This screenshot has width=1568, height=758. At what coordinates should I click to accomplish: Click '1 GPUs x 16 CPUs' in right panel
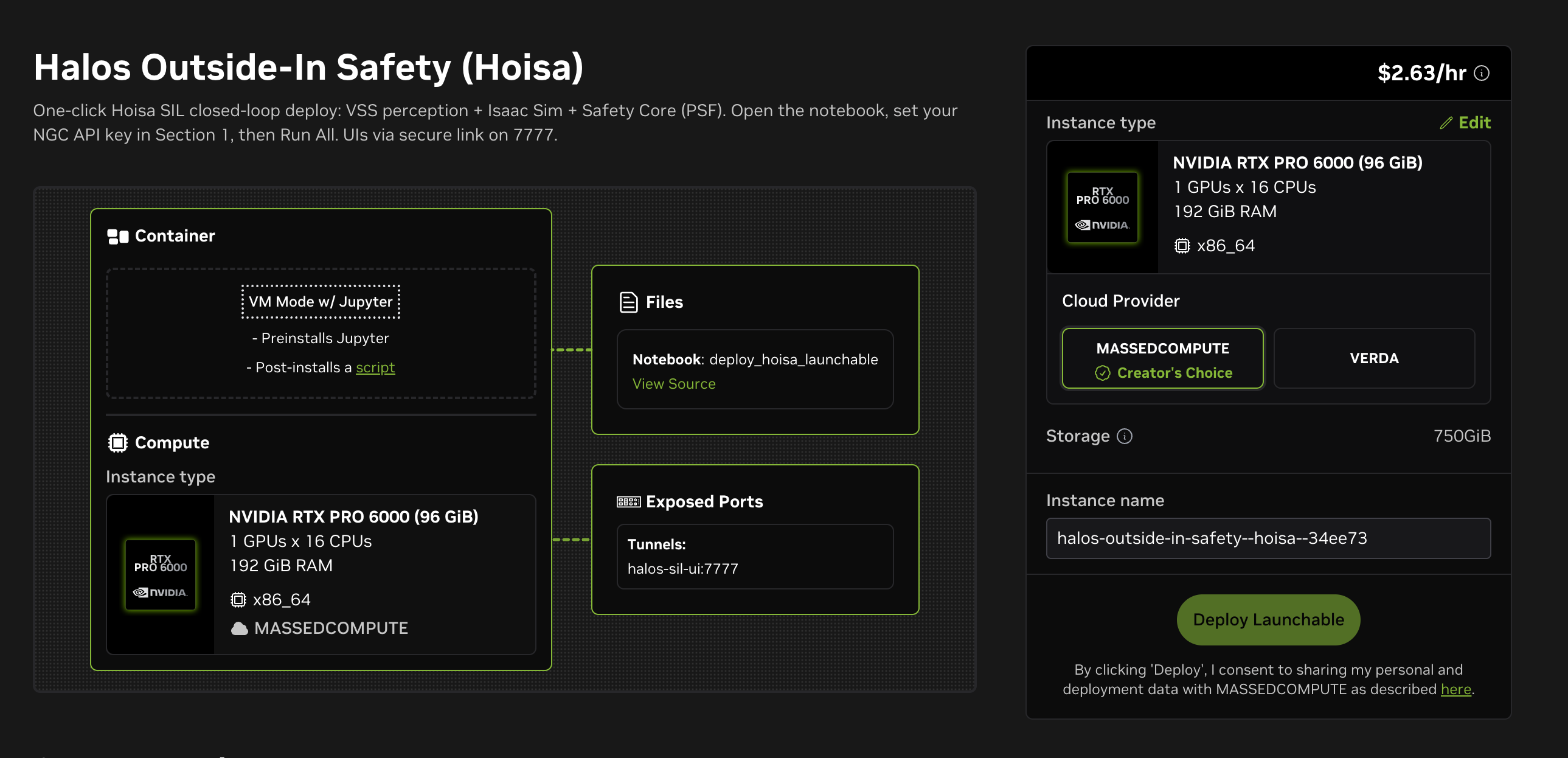[x=1245, y=187]
